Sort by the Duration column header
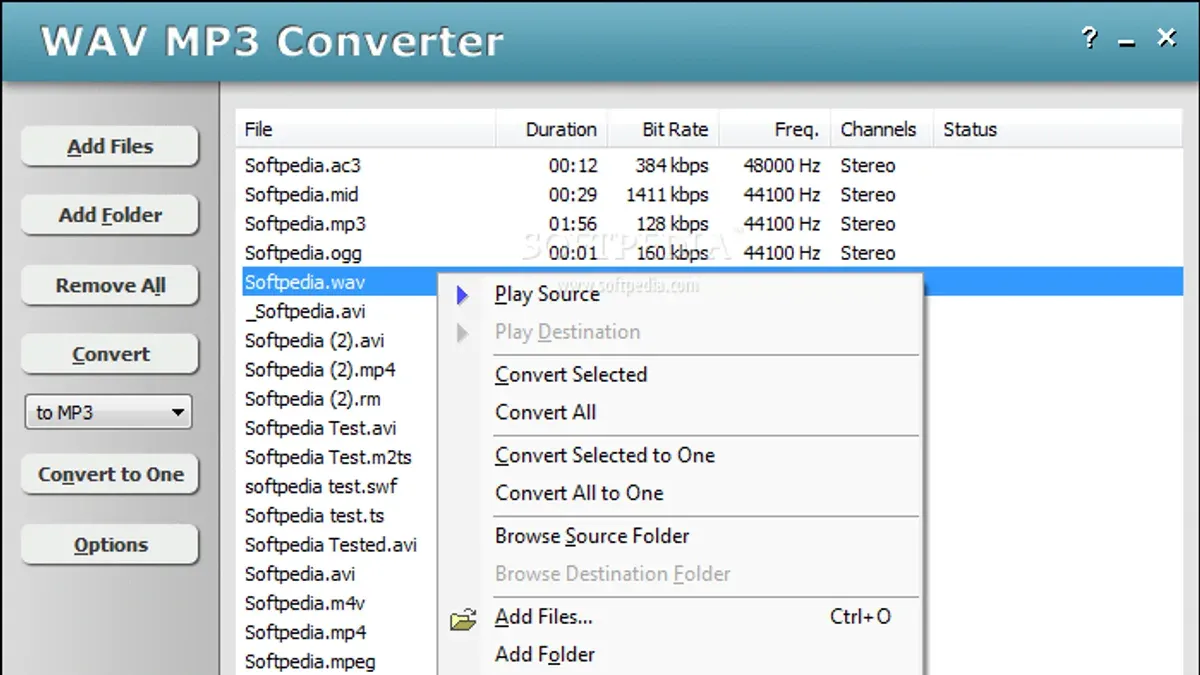This screenshot has width=1200, height=675. tap(551, 129)
